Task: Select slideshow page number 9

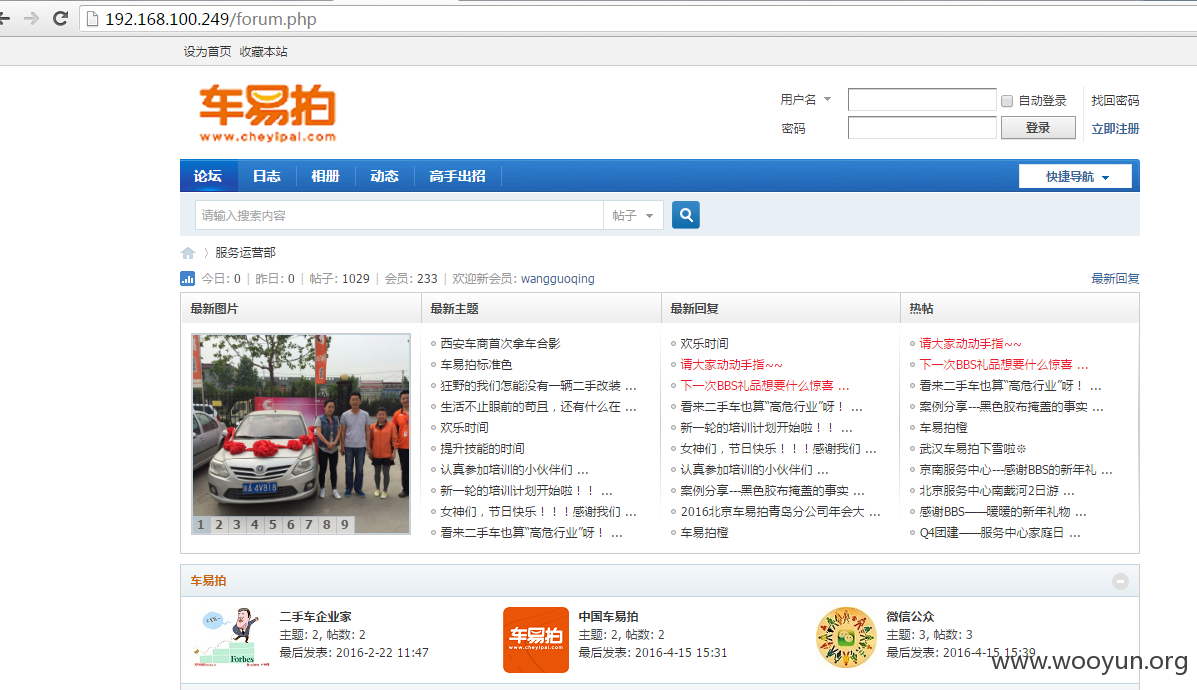Action: point(344,524)
